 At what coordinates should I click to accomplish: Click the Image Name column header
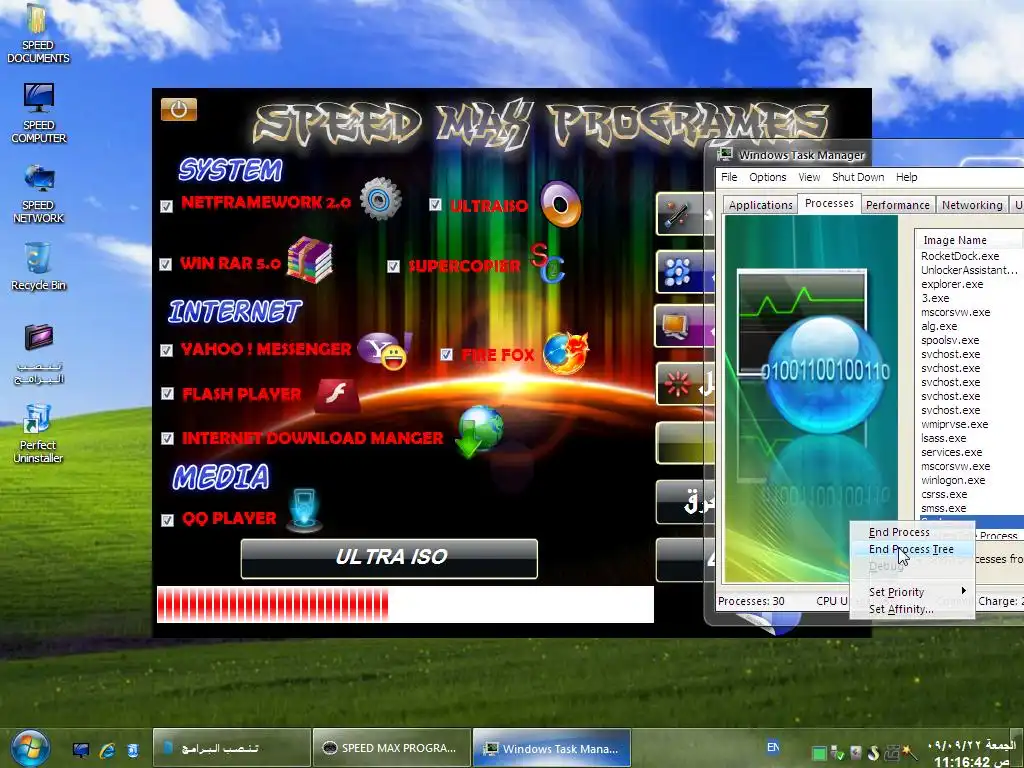[969, 240]
